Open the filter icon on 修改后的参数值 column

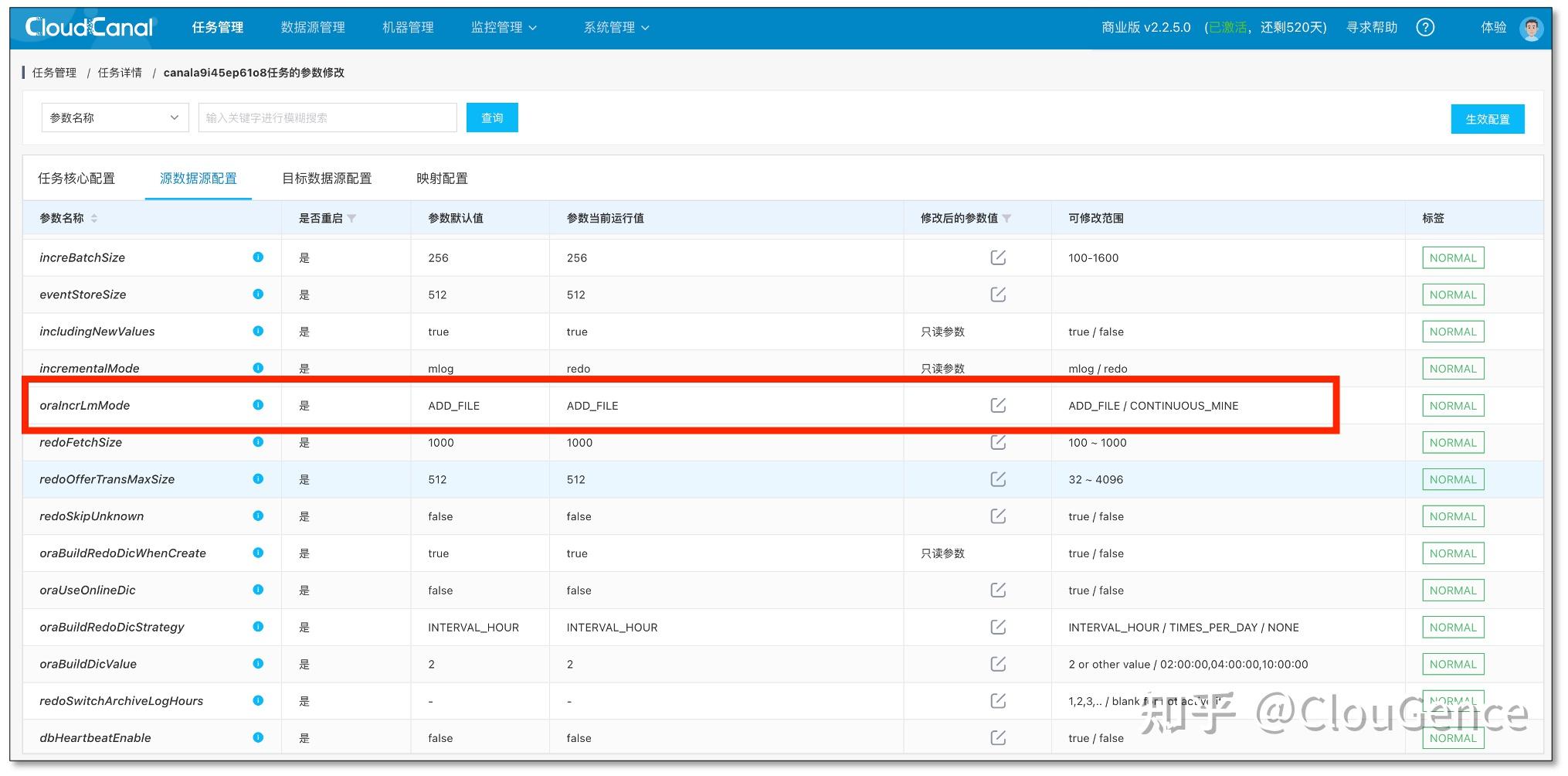(1009, 218)
